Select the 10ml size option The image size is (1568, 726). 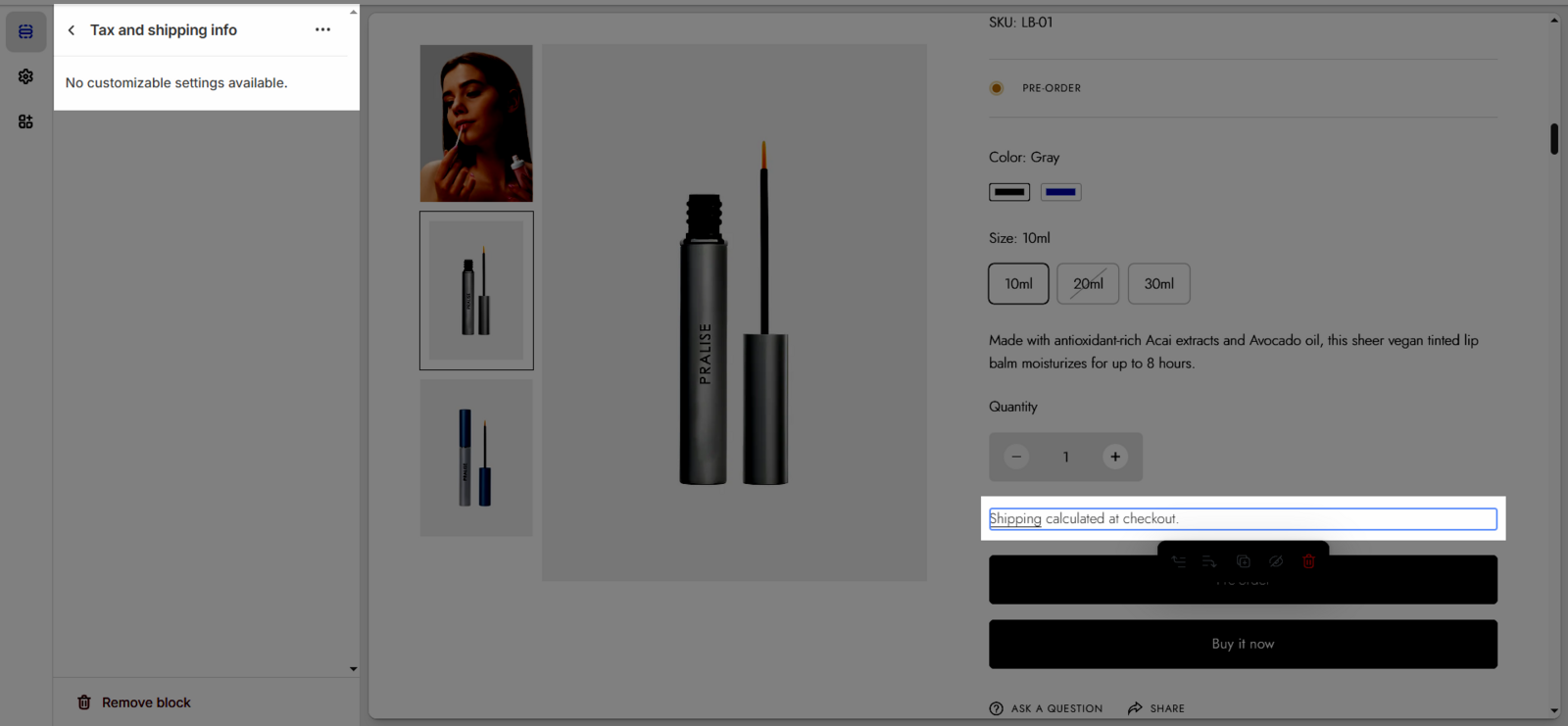tap(1018, 284)
